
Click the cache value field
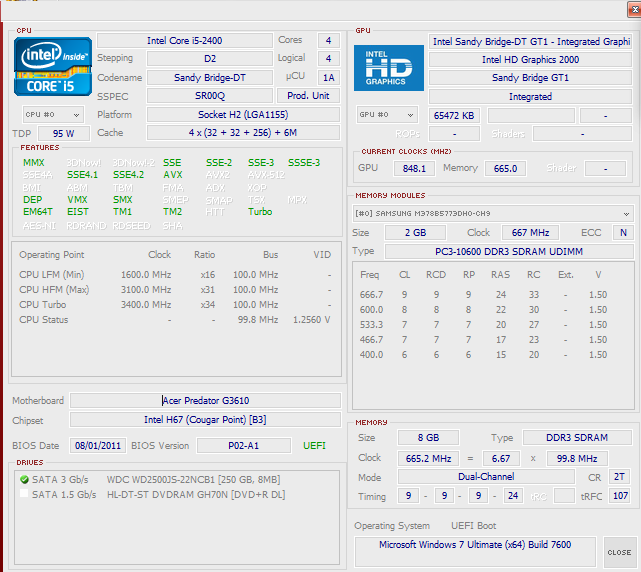click(243, 132)
